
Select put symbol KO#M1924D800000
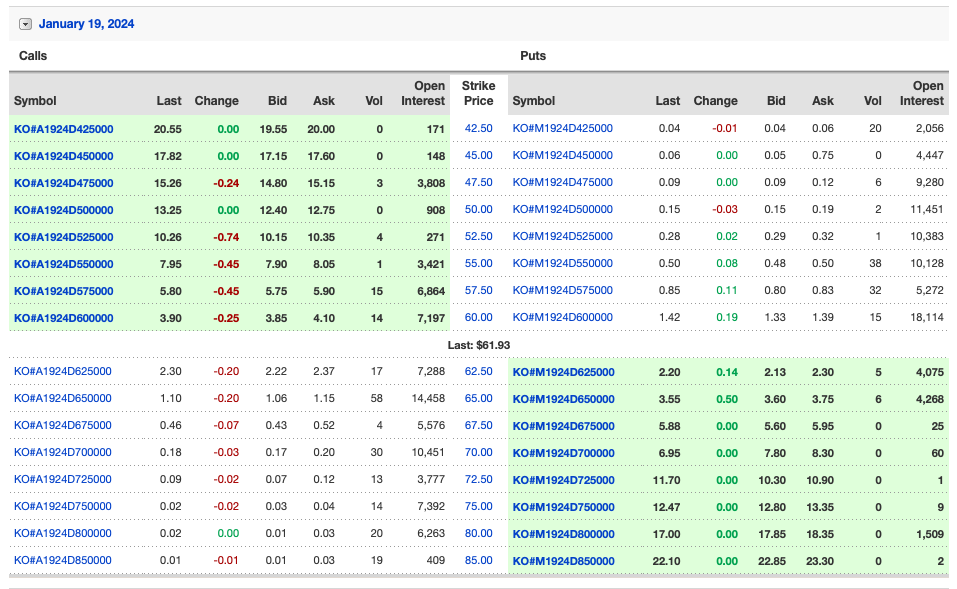tap(563, 534)
